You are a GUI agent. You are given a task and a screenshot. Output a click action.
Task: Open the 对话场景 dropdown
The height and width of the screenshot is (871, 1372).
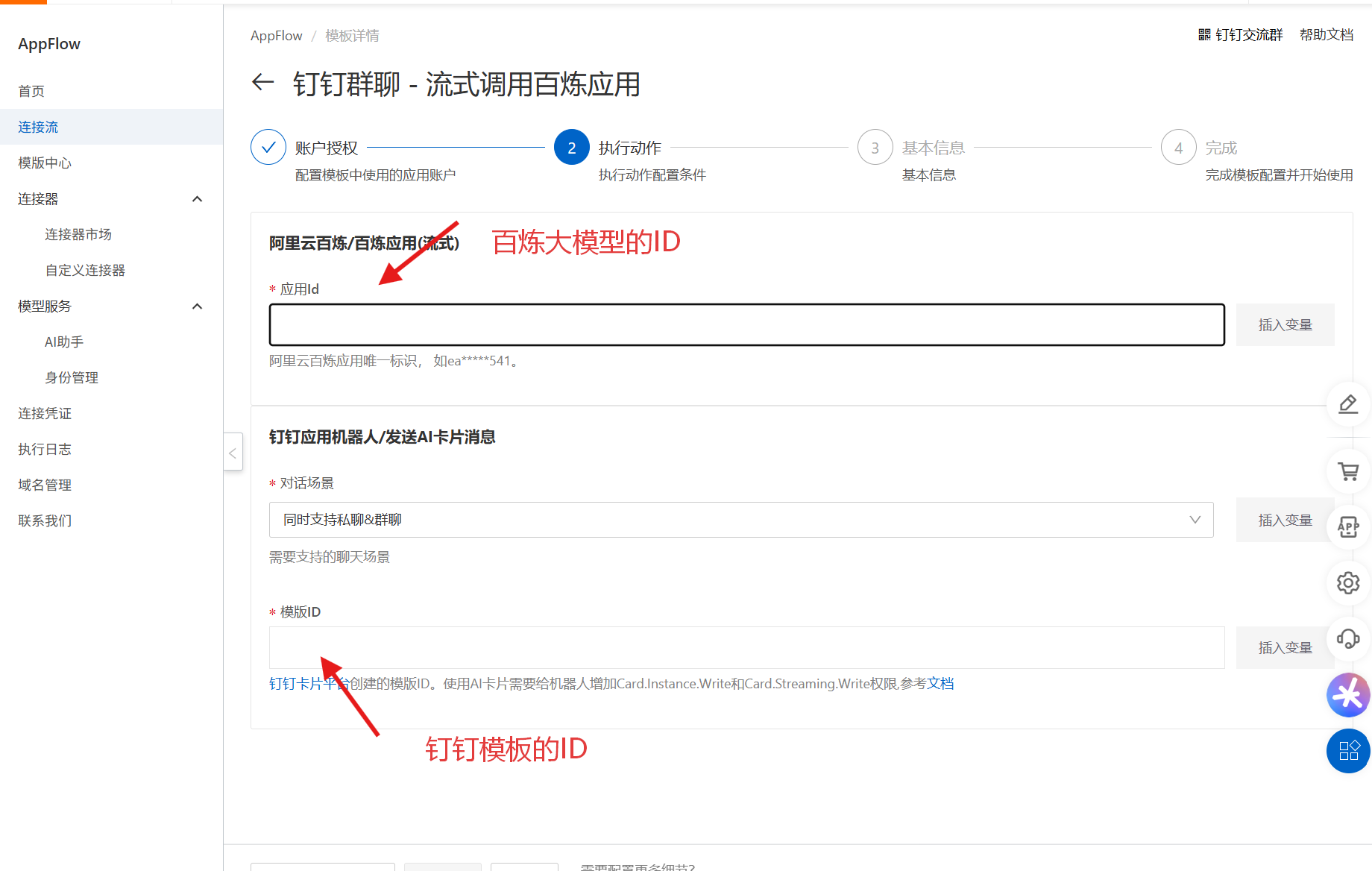coord(741,520)
